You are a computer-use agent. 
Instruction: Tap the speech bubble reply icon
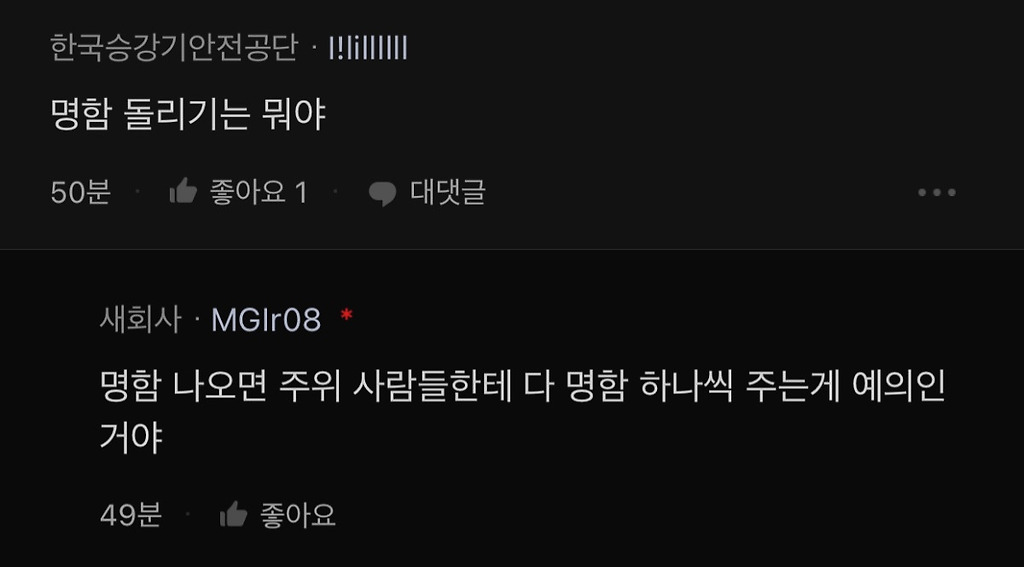click(382, 193)
